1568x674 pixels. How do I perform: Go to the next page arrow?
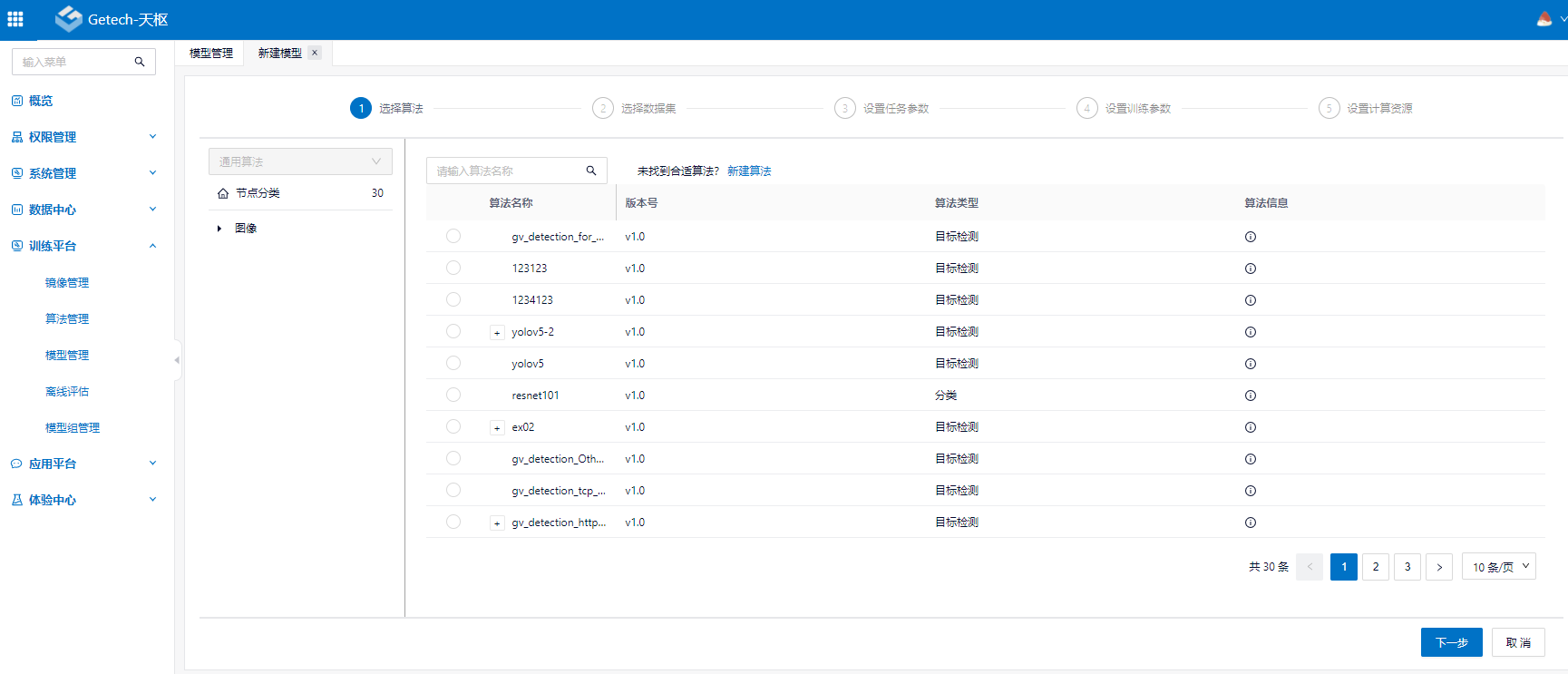(1439, 567)
